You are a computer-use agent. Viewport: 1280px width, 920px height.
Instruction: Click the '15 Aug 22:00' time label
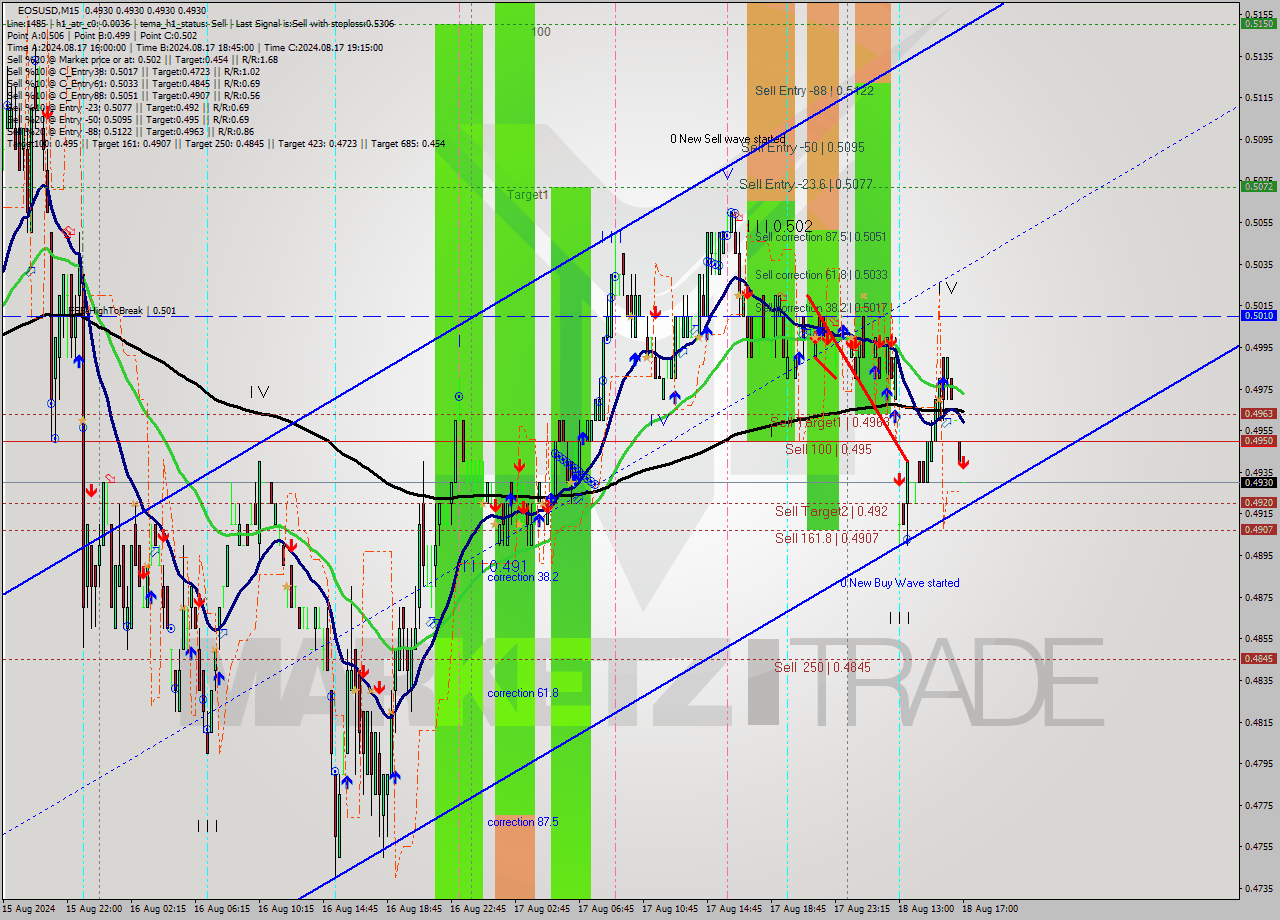pos(94,910)
